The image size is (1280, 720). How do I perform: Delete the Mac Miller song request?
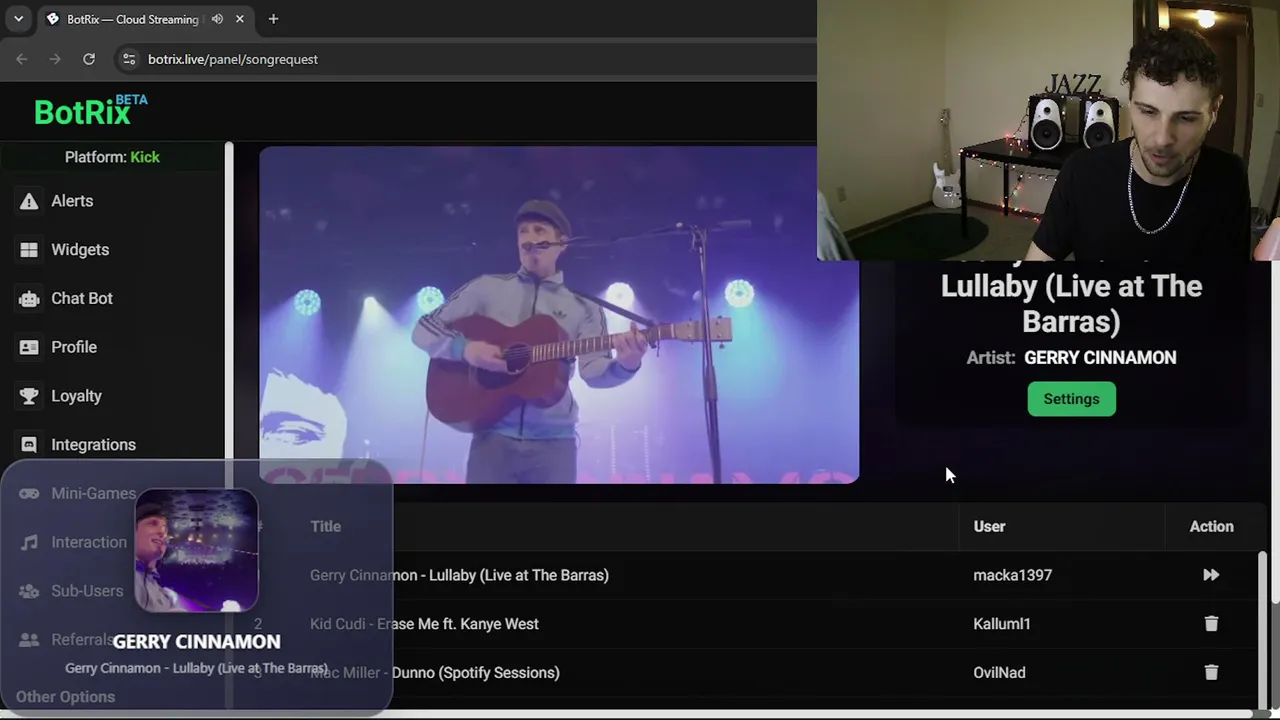tap(1211, 673)
